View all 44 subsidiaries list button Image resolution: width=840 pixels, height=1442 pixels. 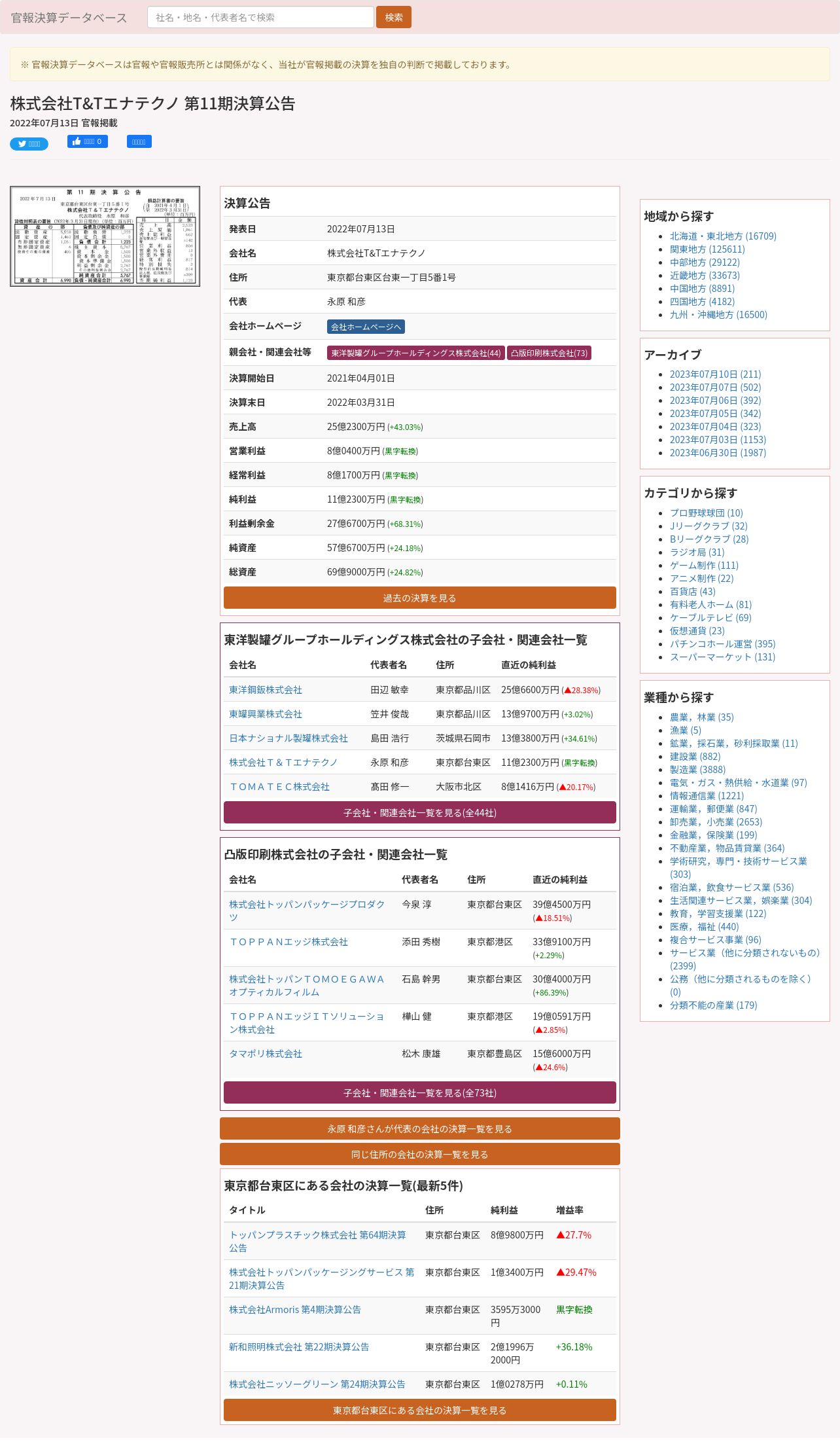pos(420,812)
